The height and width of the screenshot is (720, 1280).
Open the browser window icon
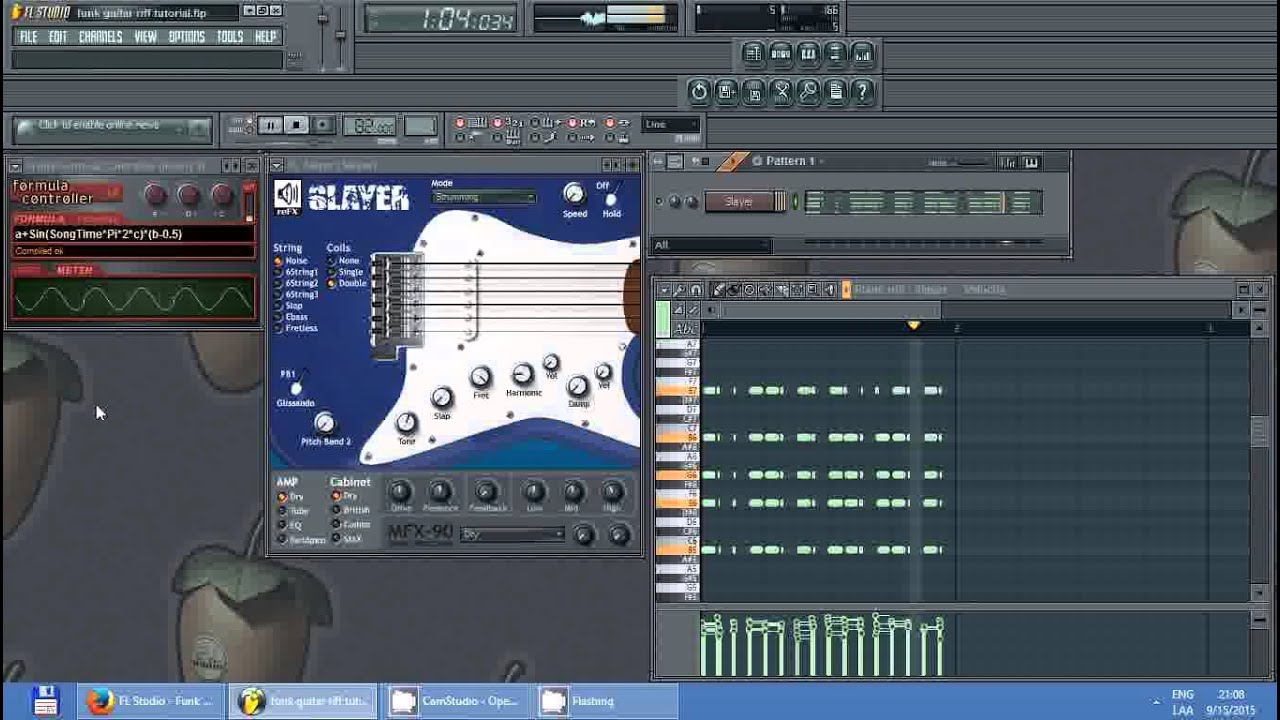point(835,54)
